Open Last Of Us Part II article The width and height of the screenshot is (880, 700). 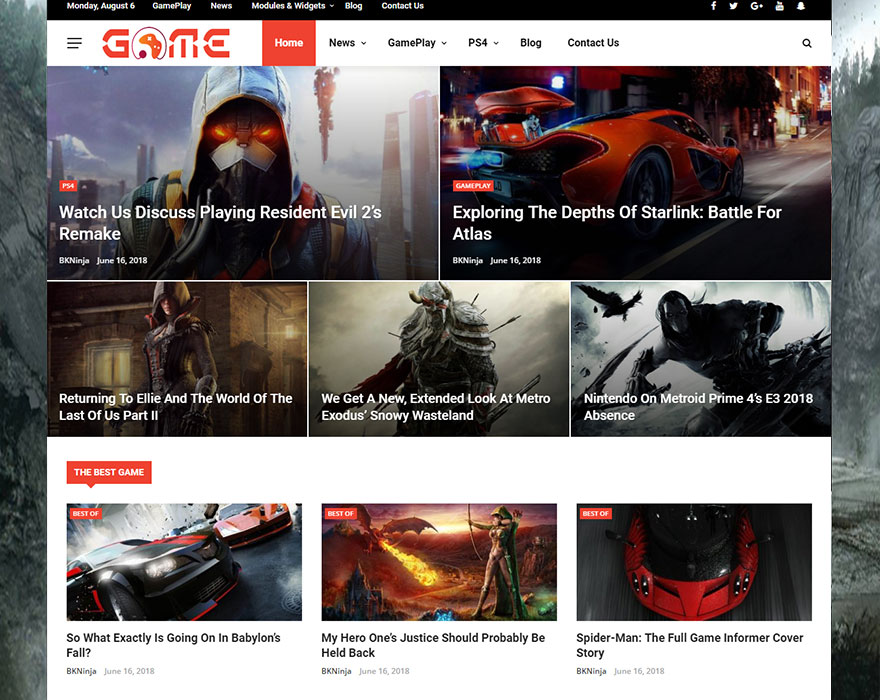tap(176, 407)
